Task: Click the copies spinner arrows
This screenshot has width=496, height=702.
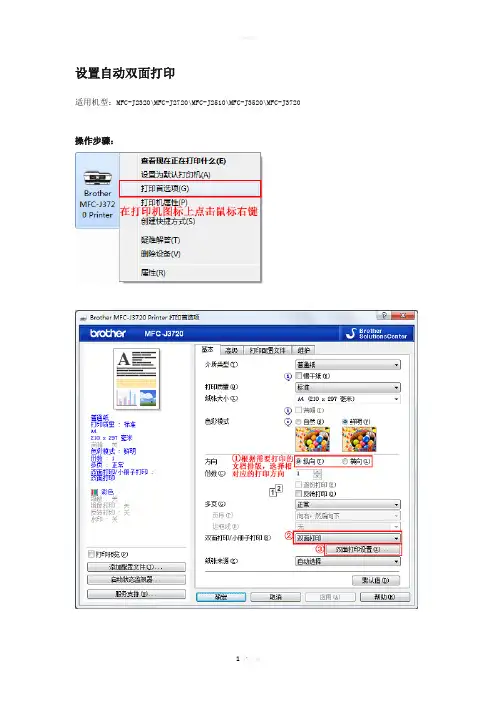Action: click(x=317, y=474)
